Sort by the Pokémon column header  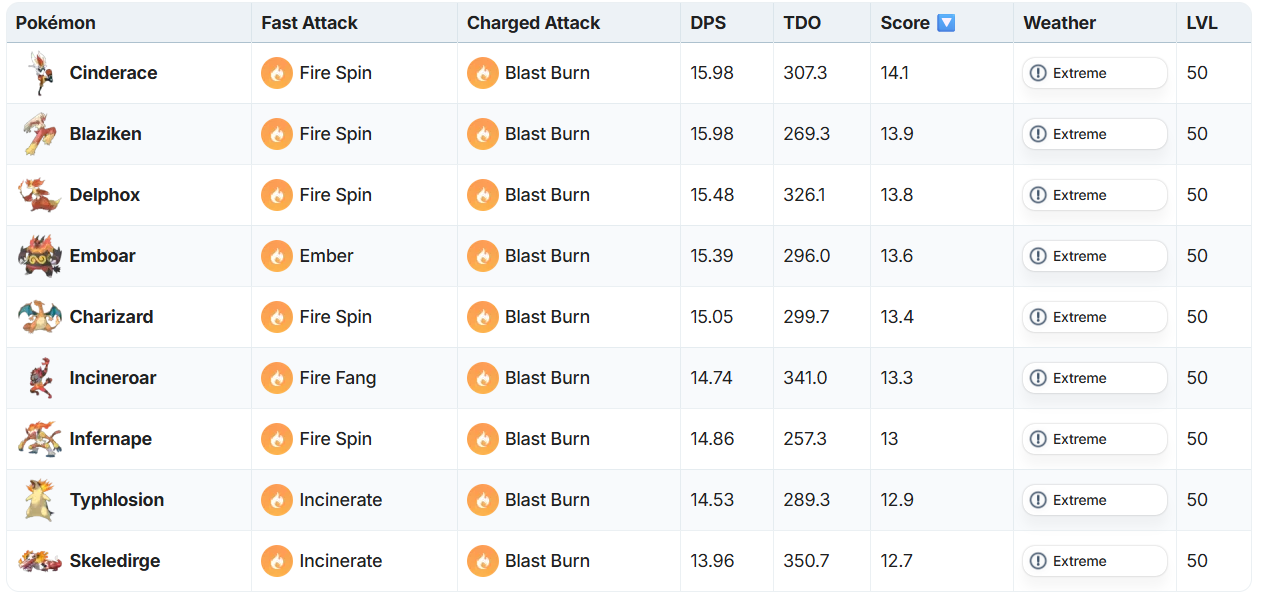[56, 23]
